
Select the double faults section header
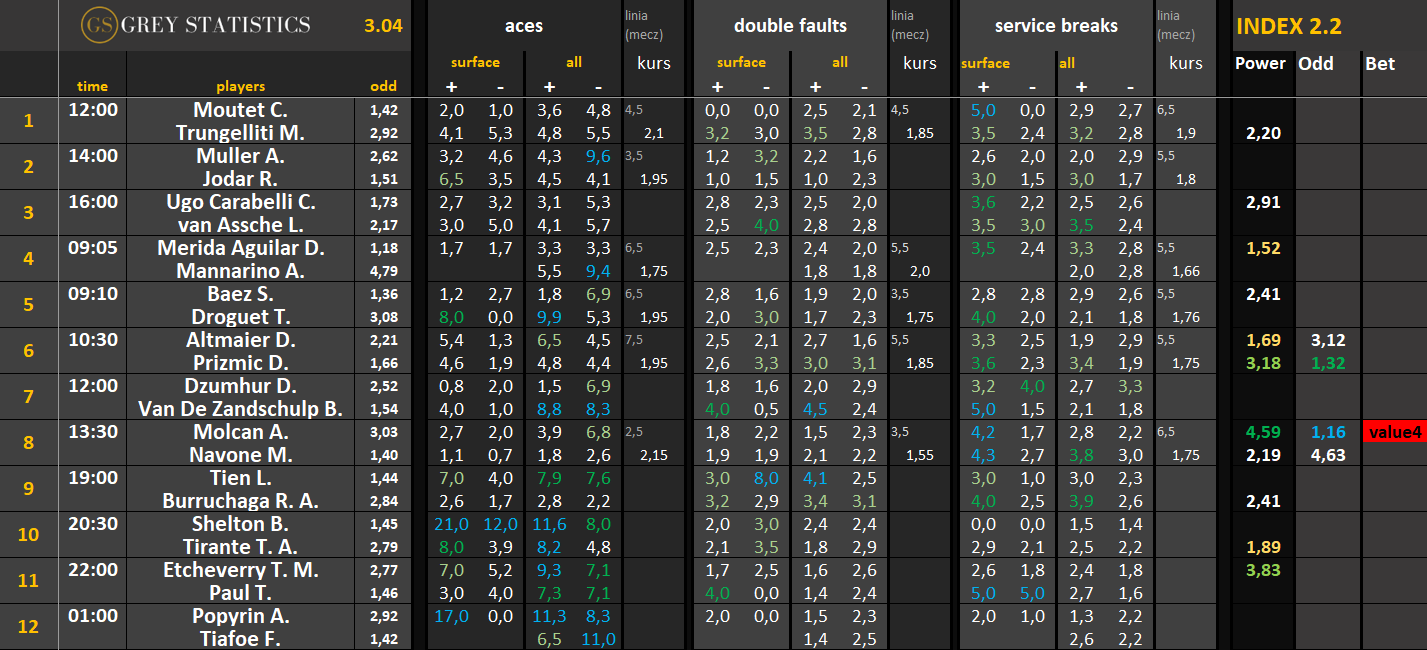point(790,26)
